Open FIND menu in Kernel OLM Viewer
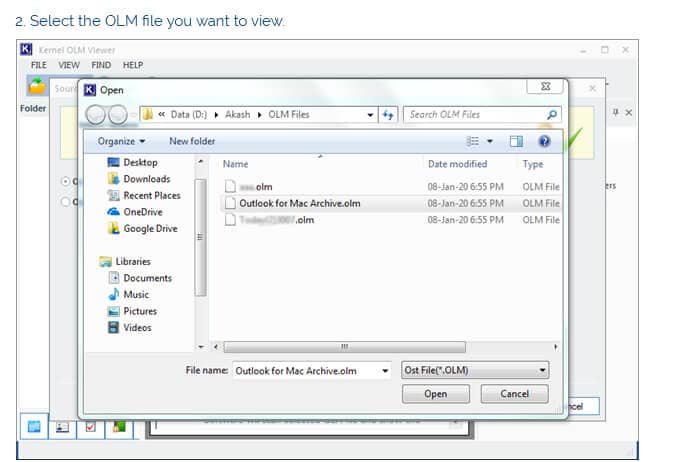This screenshot has height=462, width=698. pos(101,65)
